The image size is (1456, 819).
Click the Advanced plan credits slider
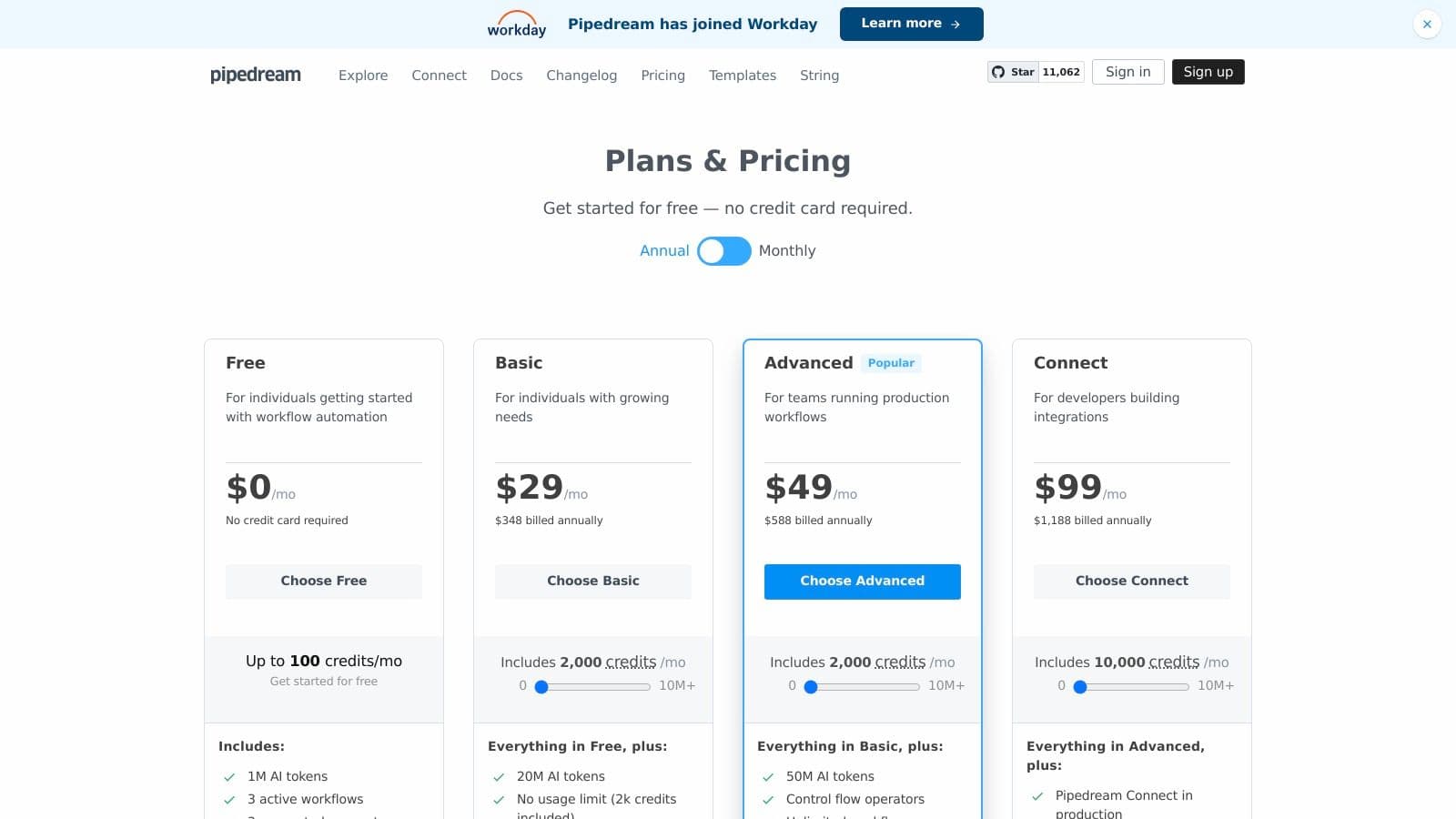pyautogui.click(x=863, y=687)
